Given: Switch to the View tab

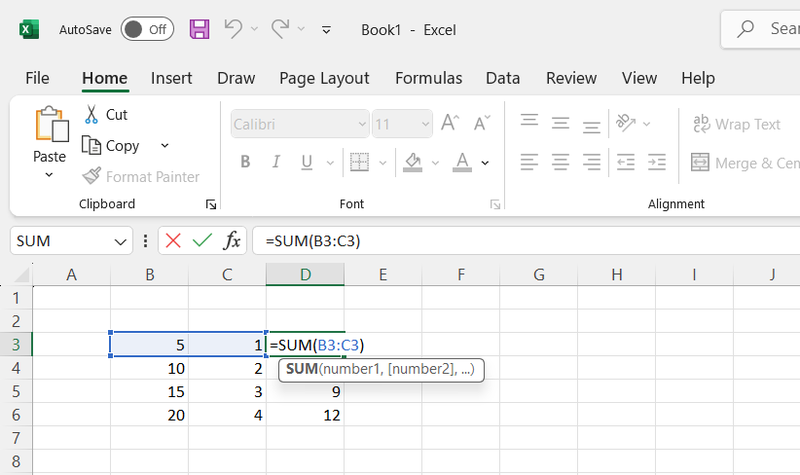Looking at the screenshot, I should (x=639, y=78).
